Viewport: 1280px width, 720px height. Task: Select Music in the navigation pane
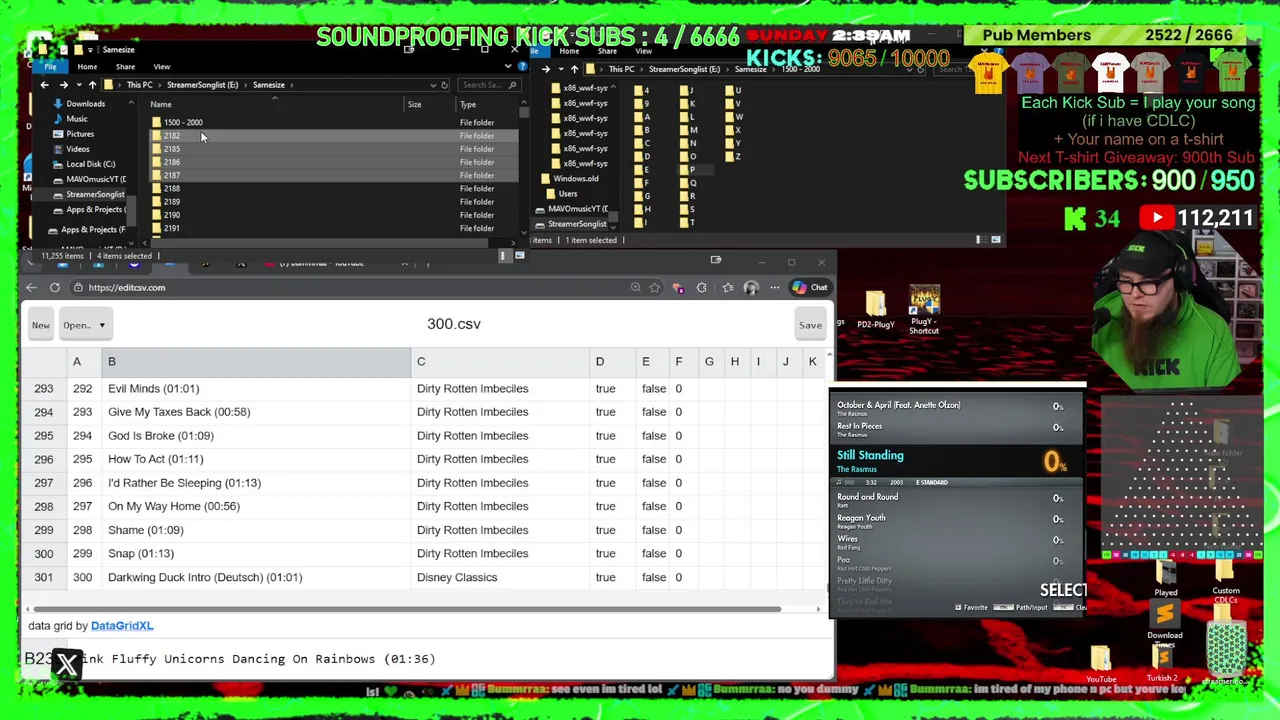pos(77,119)
